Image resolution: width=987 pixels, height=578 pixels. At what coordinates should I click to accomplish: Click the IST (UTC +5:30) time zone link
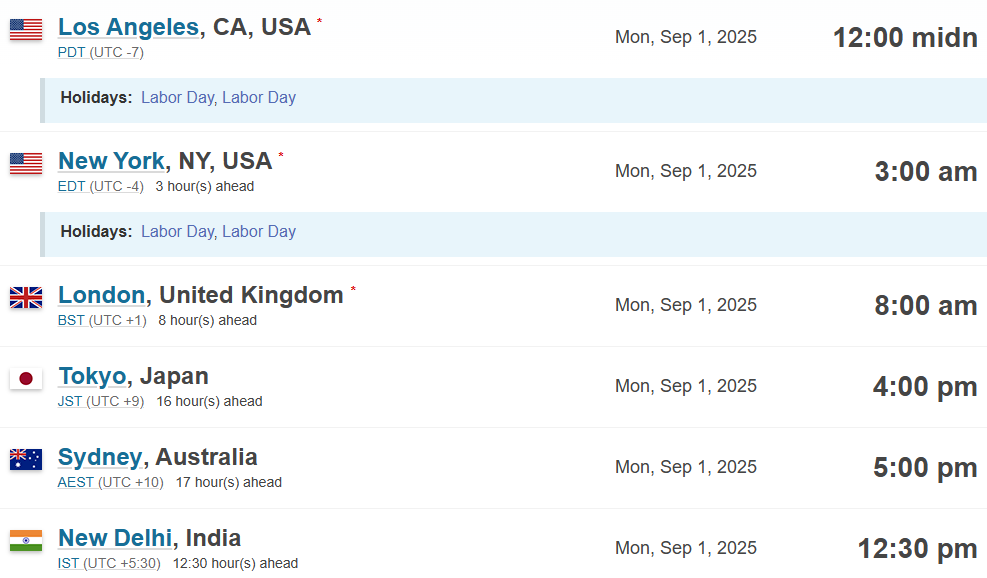(x=110, y=564)
